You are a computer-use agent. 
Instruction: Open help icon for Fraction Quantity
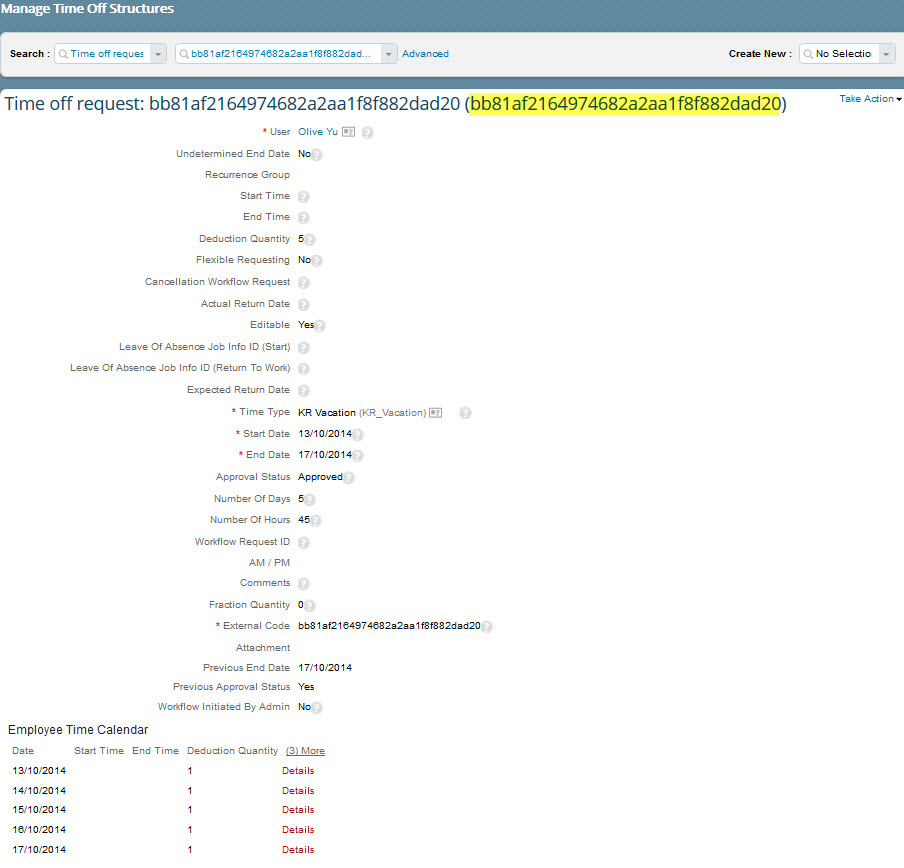pyautogui.click(x=310, y=606)
